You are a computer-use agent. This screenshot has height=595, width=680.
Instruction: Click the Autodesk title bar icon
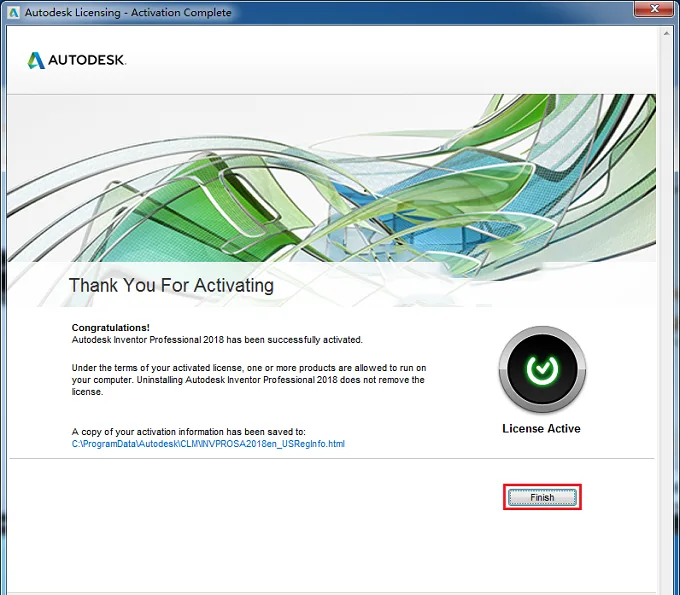click(x=13, y=12)
